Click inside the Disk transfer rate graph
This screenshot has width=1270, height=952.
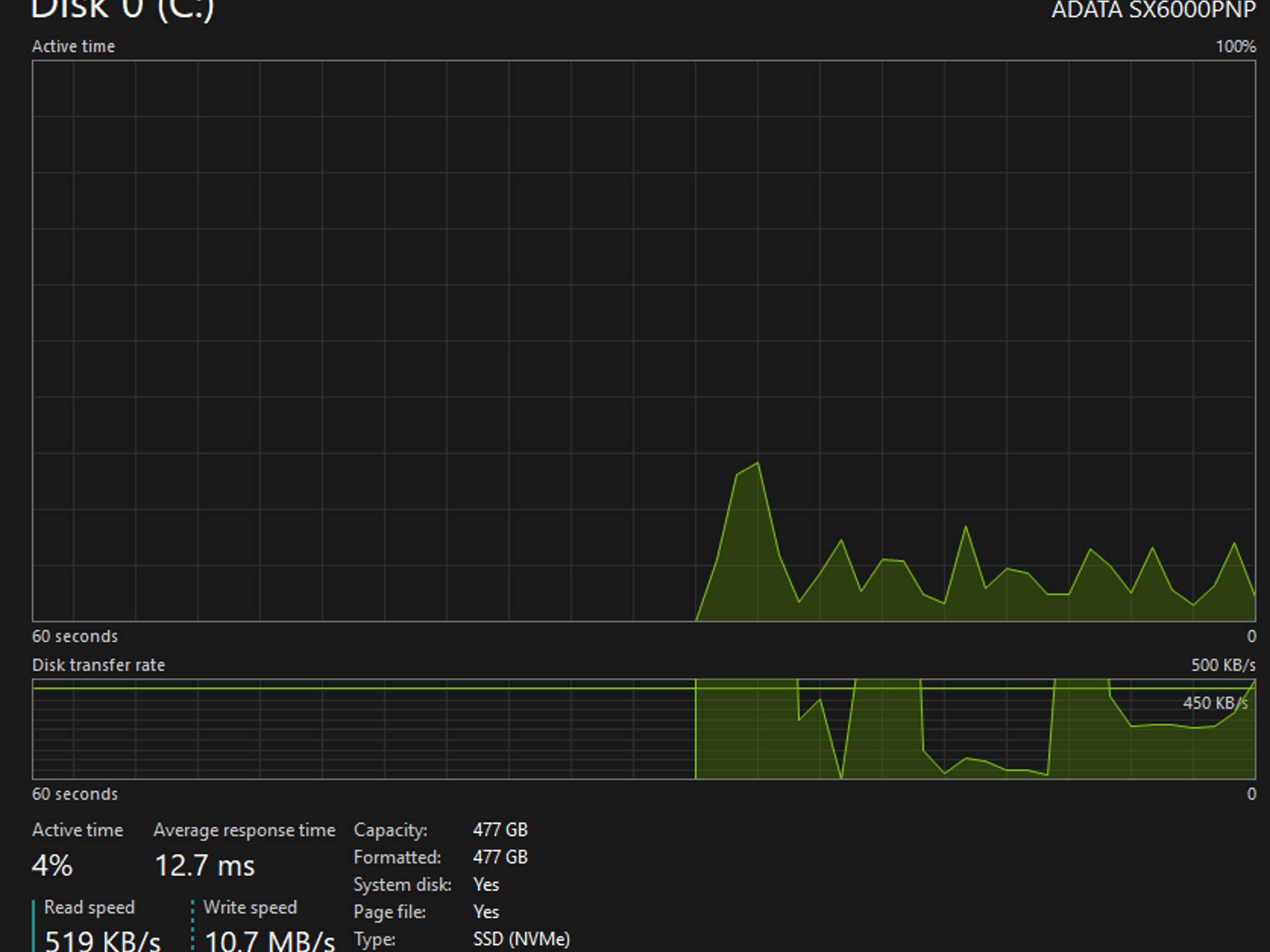coord(644,729)
